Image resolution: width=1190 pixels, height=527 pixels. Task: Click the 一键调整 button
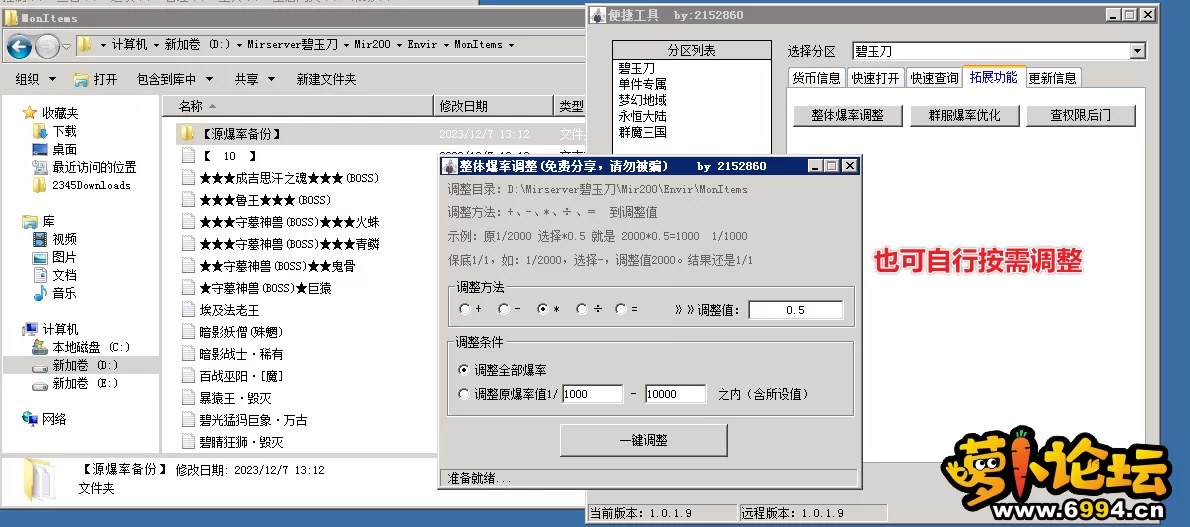click(x=644, y=440)
